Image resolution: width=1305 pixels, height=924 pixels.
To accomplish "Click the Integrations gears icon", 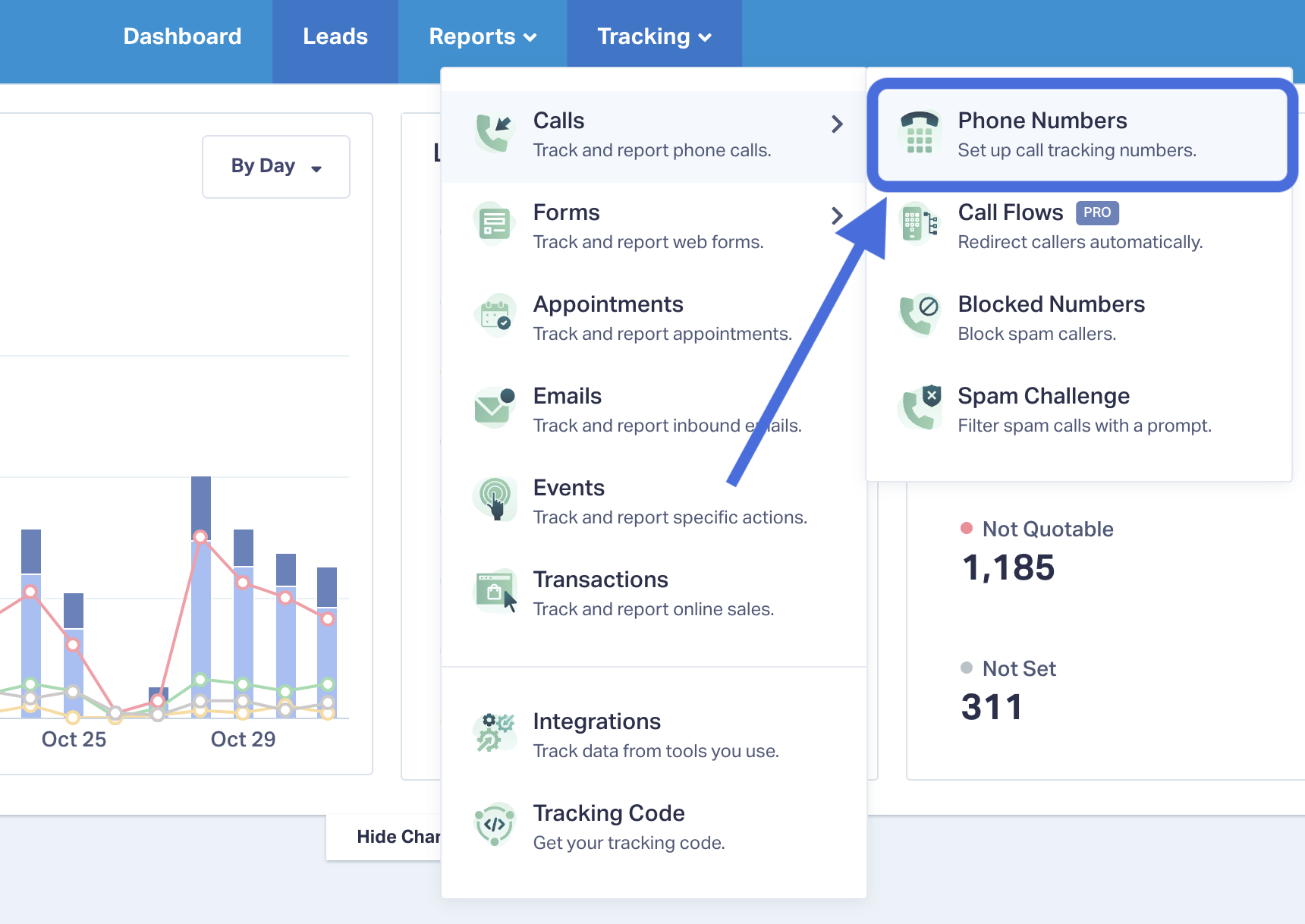I will 494,733.
